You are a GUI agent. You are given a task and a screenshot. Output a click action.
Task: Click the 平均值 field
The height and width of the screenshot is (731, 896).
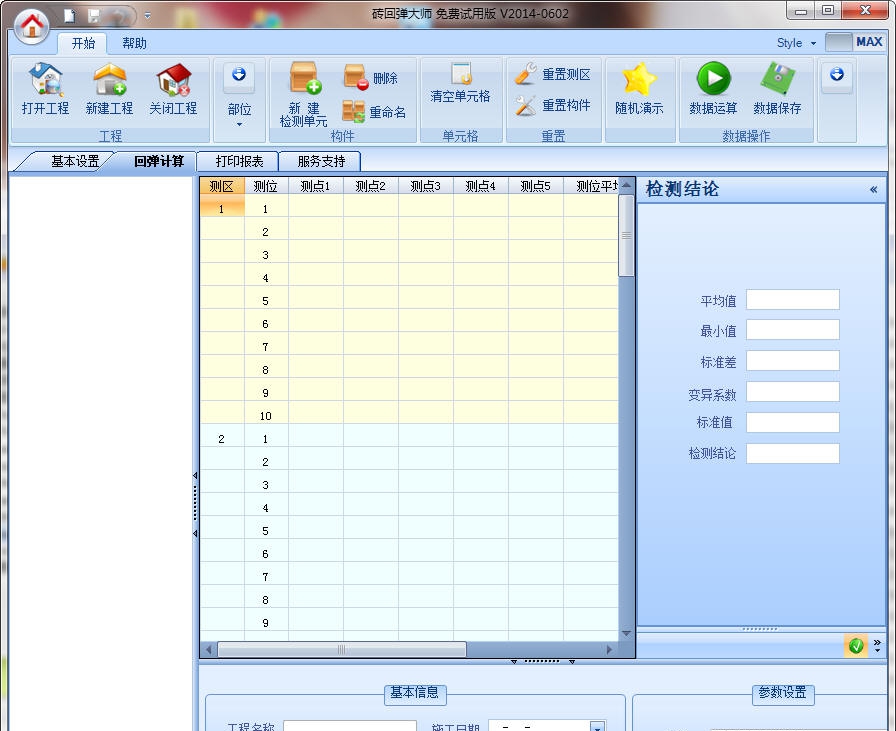[x=793, y=299]
